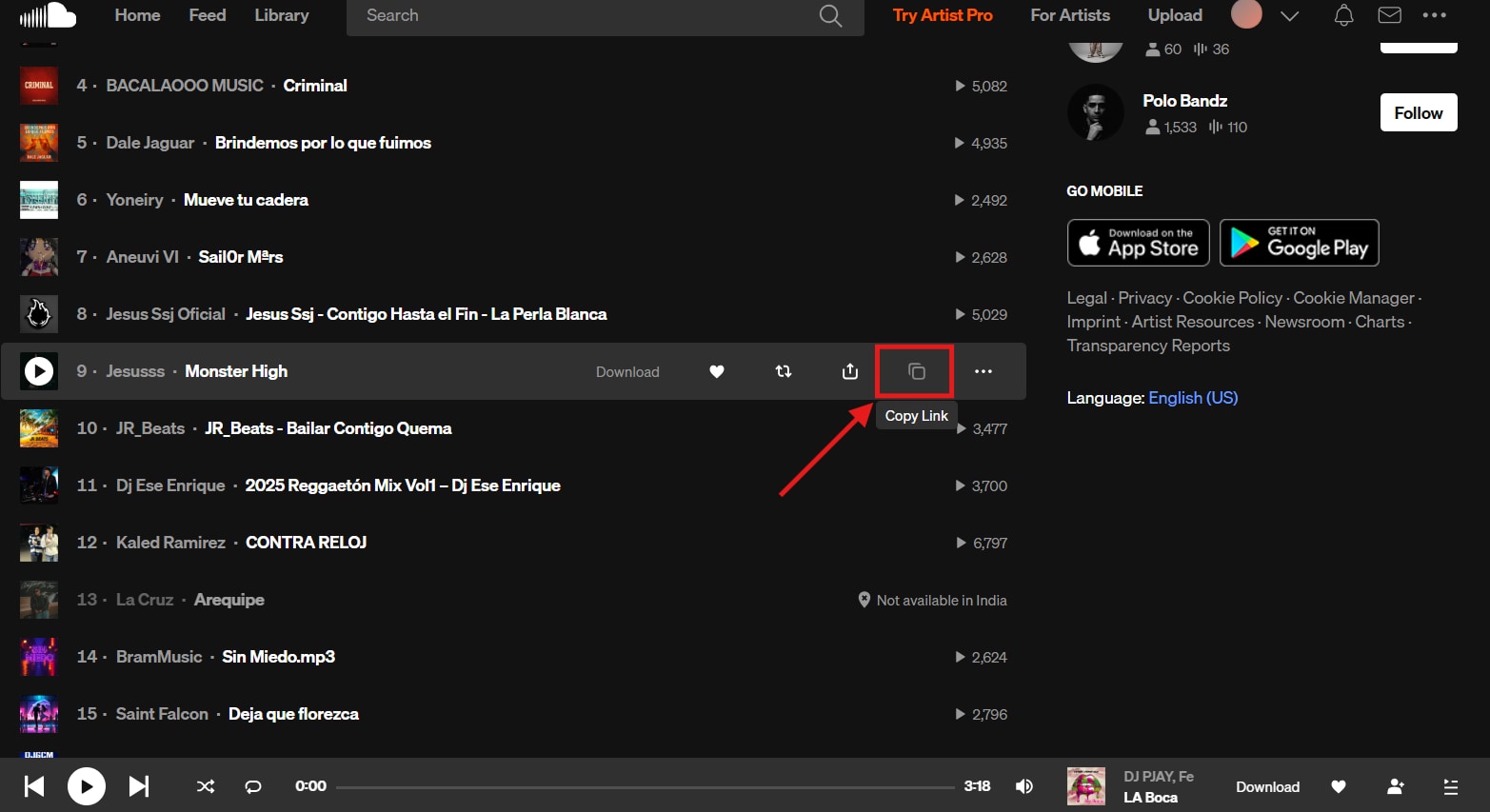Open more options for Monster High
Image resolution: width=1490 pixels, height=812 pixels.
coord(983,371)
